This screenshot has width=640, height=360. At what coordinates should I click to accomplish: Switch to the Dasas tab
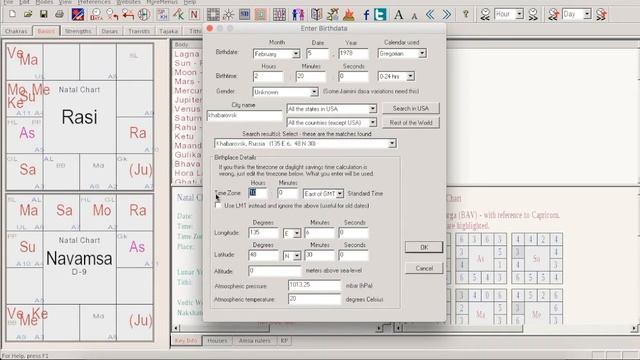(109, 31)
